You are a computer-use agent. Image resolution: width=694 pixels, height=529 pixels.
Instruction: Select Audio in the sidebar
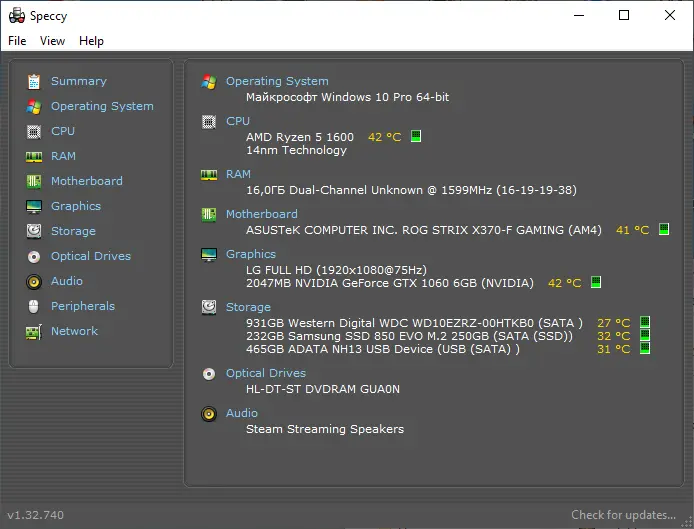pyautogui.click(x=67, y=281)
